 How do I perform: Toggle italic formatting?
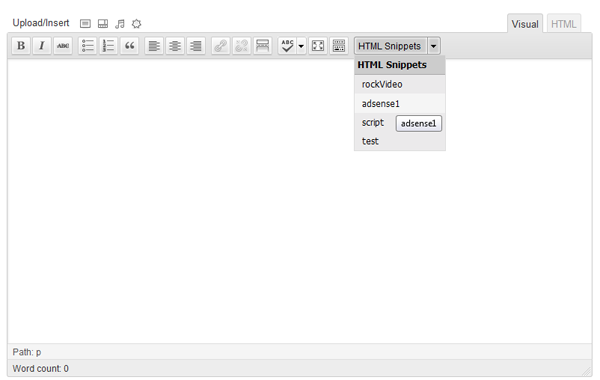pyautogui.click(x=42, y=46)
